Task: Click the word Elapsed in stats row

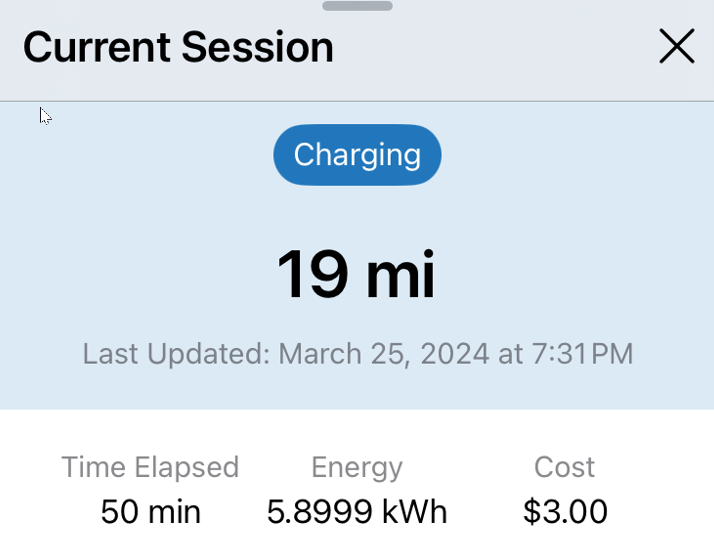Action: [187, 468]
